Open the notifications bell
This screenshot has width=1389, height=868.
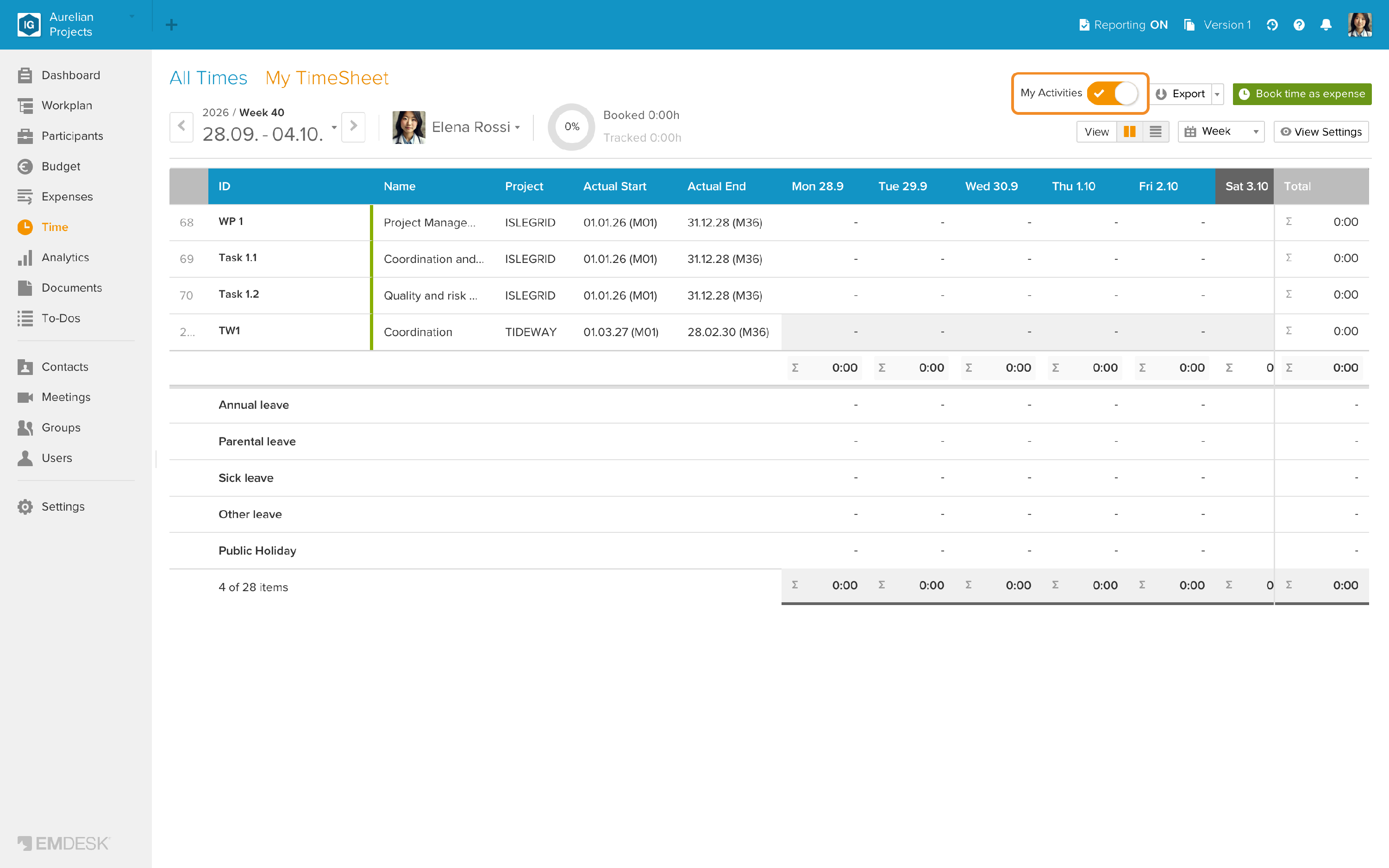click(1326, 25)
